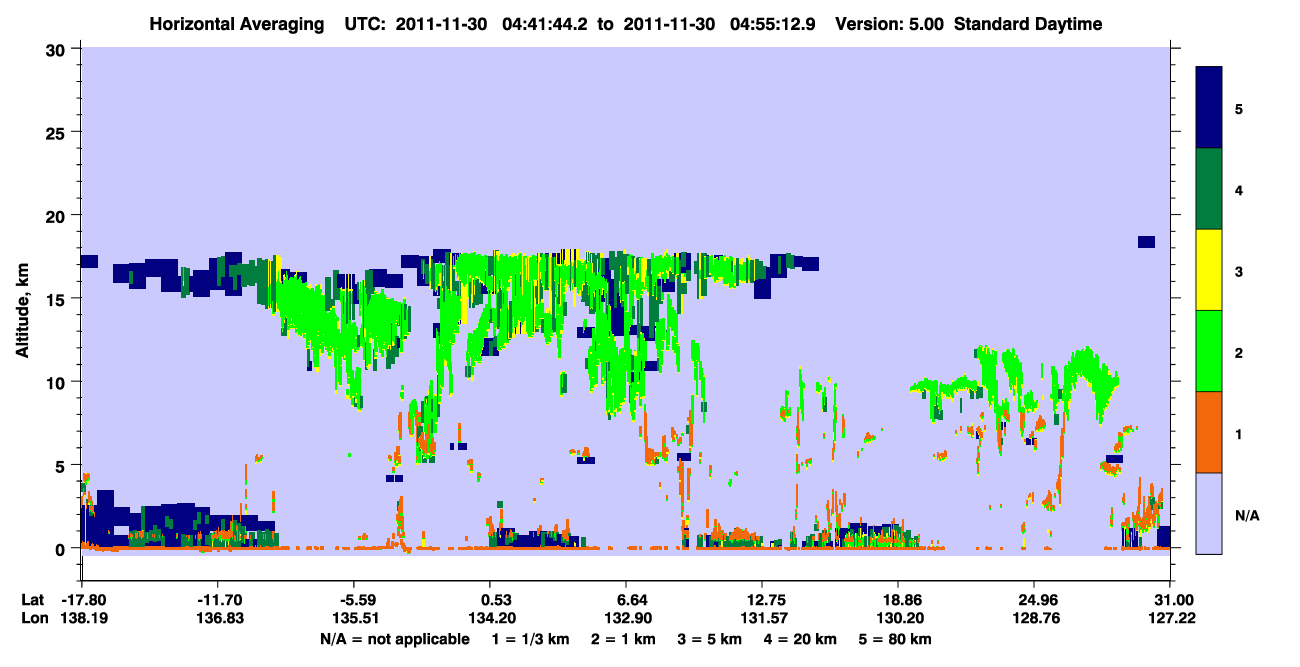Click the latitude value 24.96

(x=1034, y=600)
